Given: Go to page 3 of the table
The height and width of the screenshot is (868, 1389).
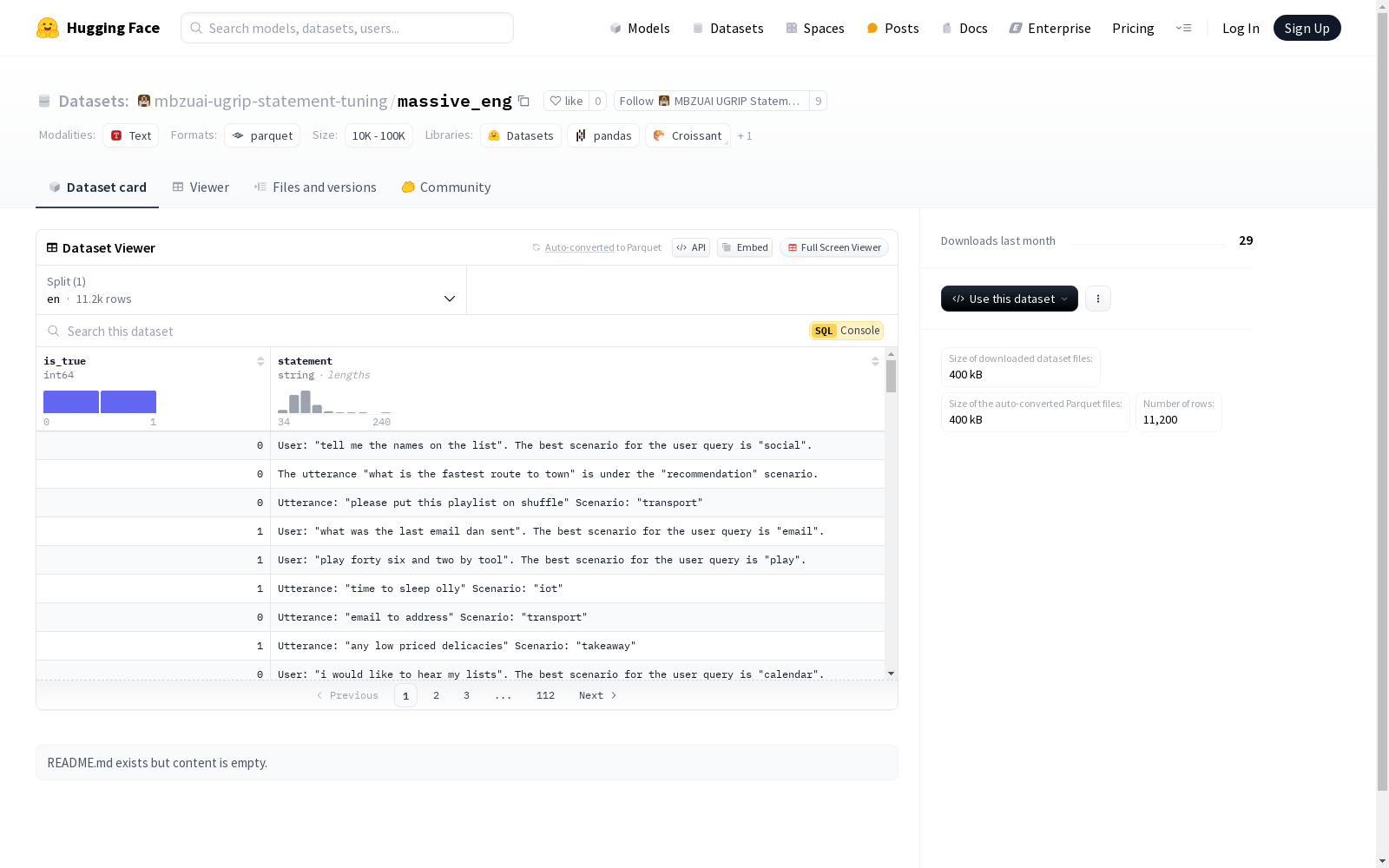Looking at the screenshot, I should pos(466,695).
